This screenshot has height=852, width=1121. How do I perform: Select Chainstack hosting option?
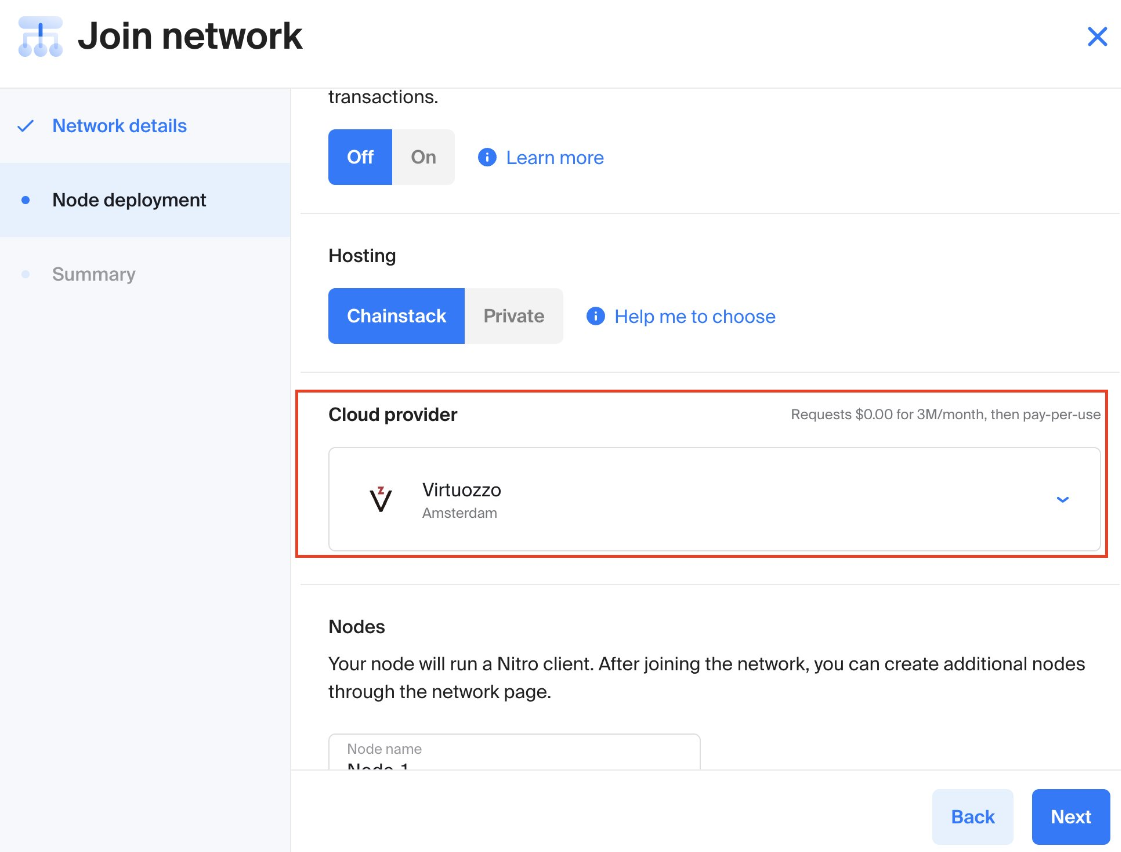click(x=396, y=316)
